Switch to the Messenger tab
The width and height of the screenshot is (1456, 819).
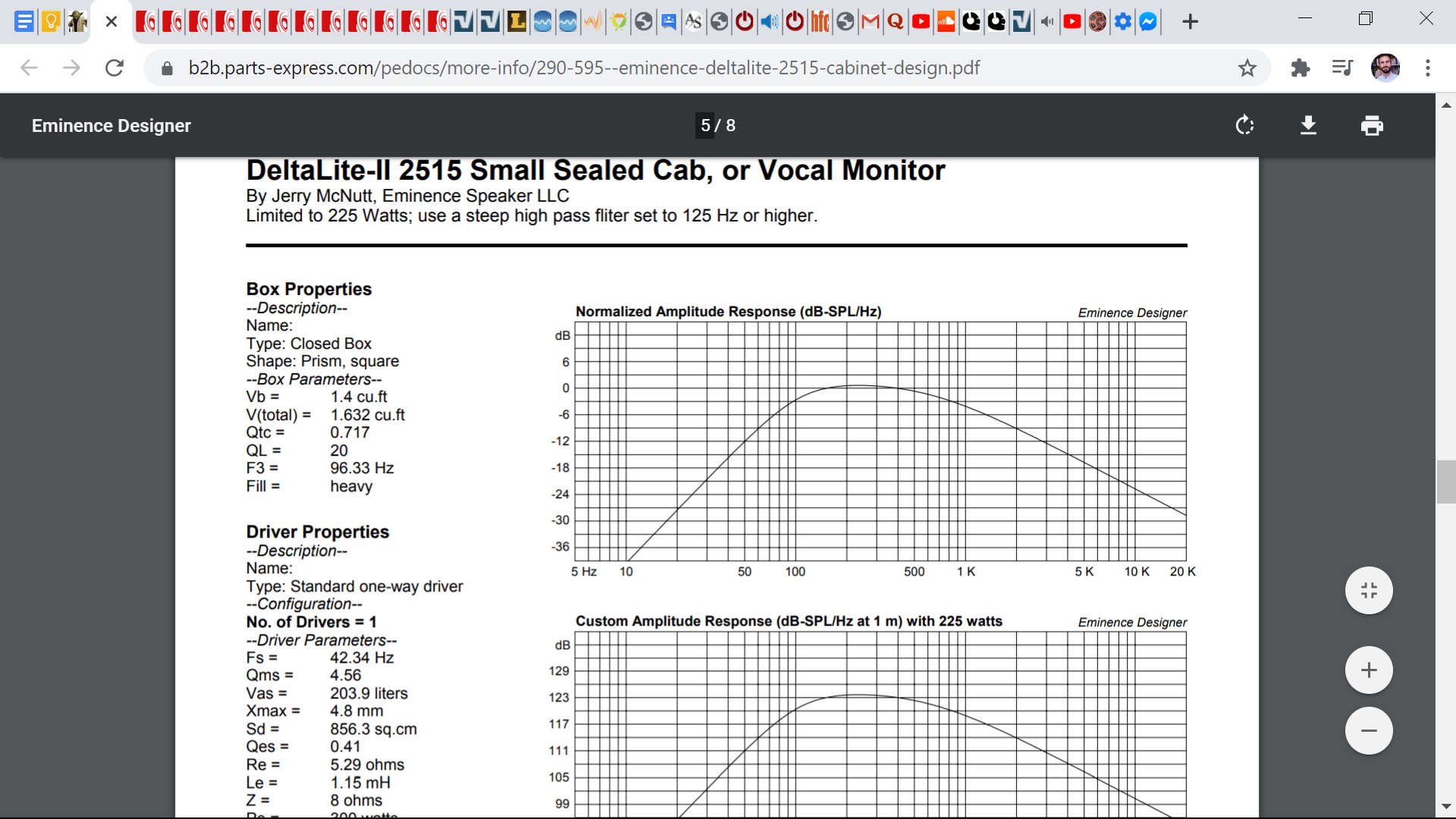[1148, 21]
